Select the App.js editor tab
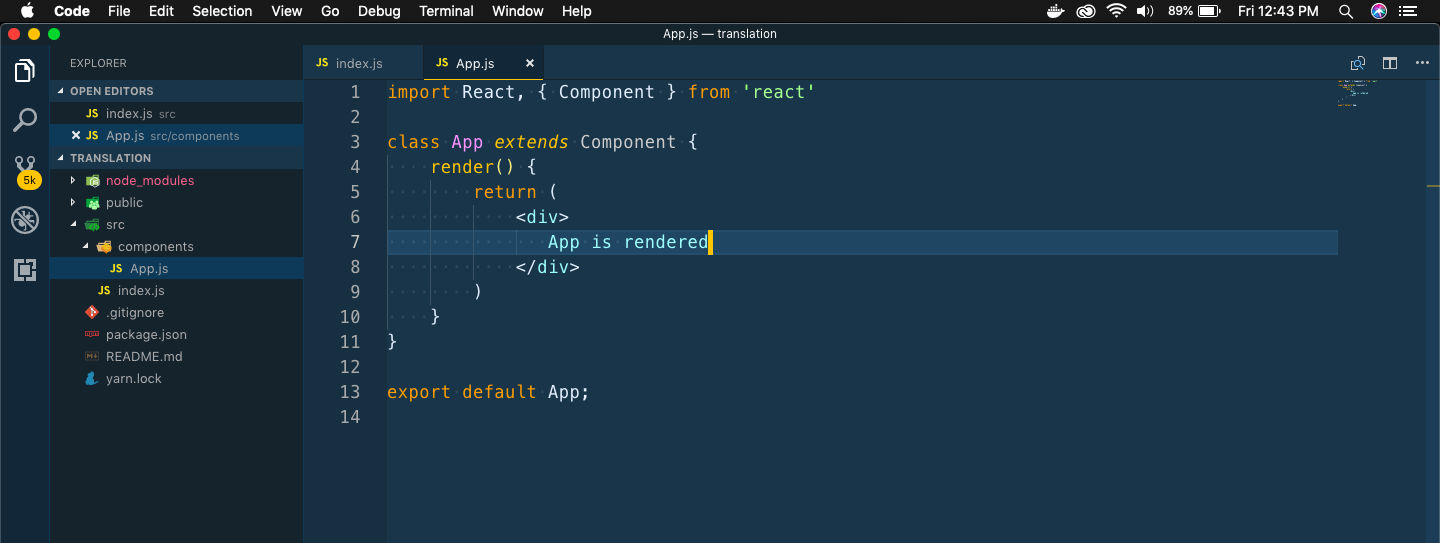Viewport: 1440px width, 543px height. point(483,63)
